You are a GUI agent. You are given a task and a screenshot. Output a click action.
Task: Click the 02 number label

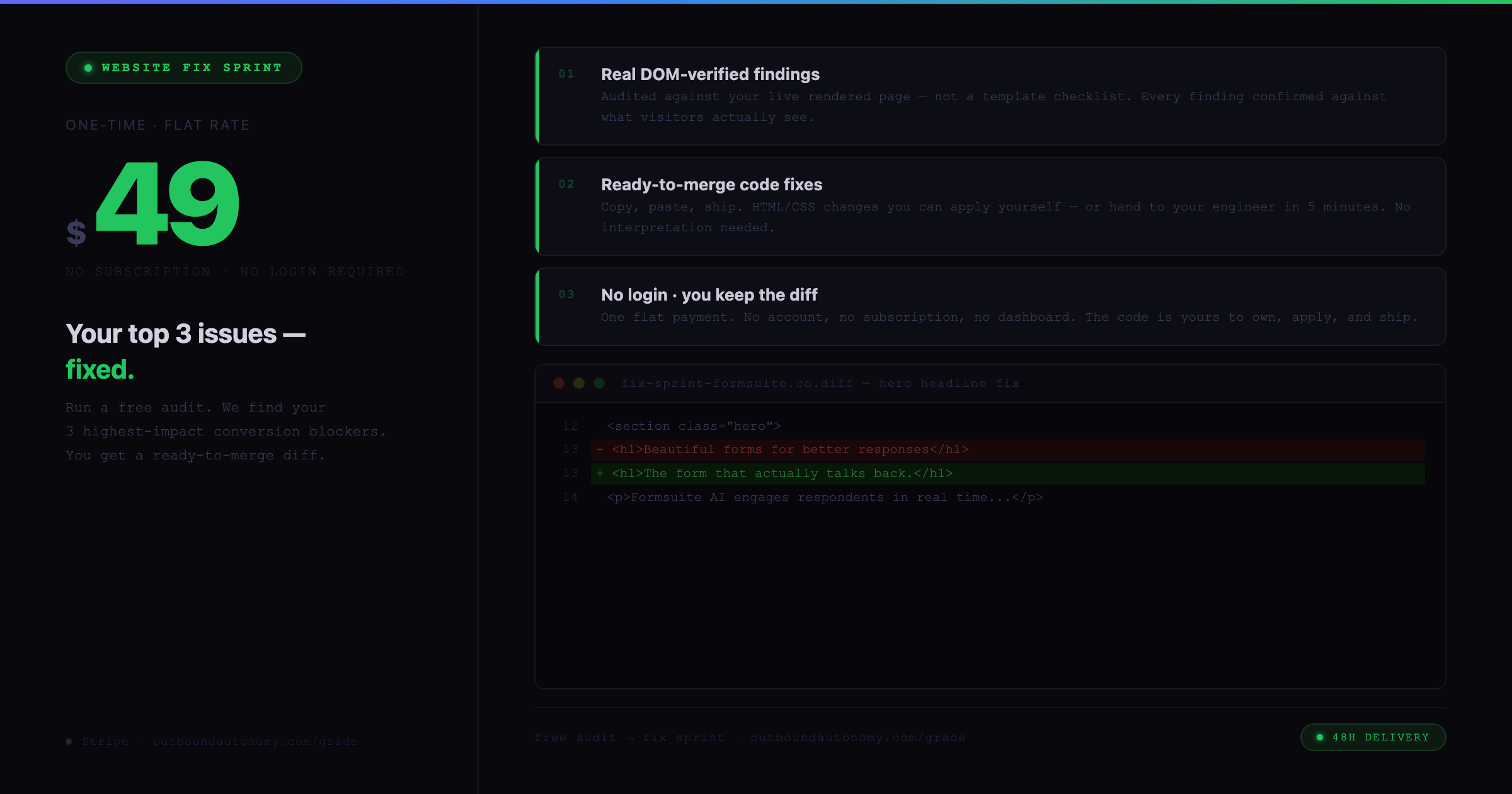click(x=566, y=184)
